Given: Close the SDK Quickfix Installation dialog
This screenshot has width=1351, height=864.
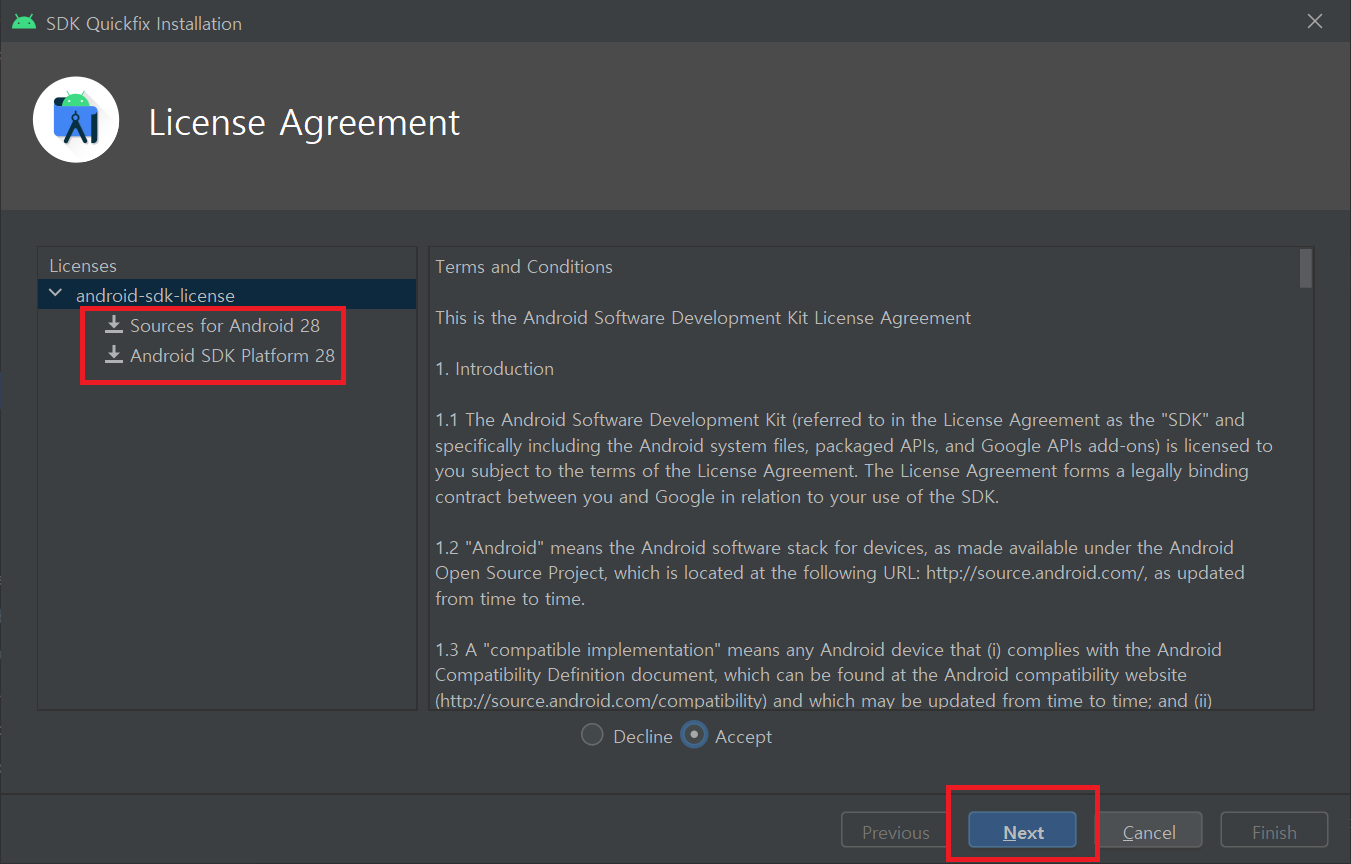Looking at the screenshot, I should (x=1315, y=21).
